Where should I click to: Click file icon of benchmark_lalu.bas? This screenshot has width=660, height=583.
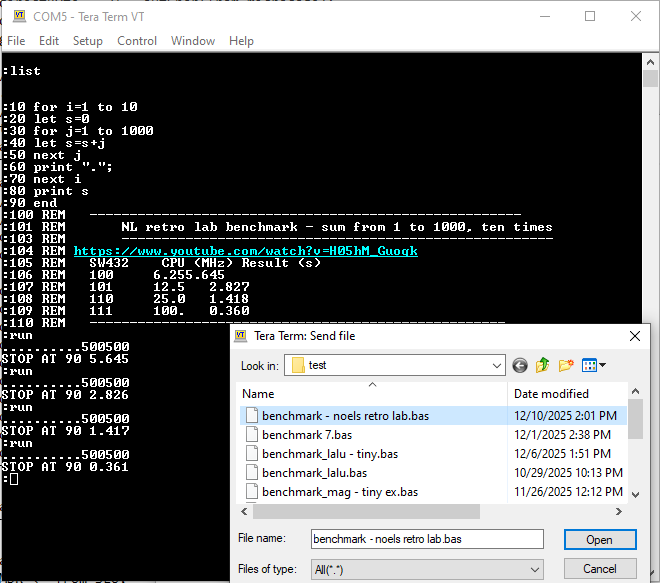pyautogui.click(x=251, y=473)
